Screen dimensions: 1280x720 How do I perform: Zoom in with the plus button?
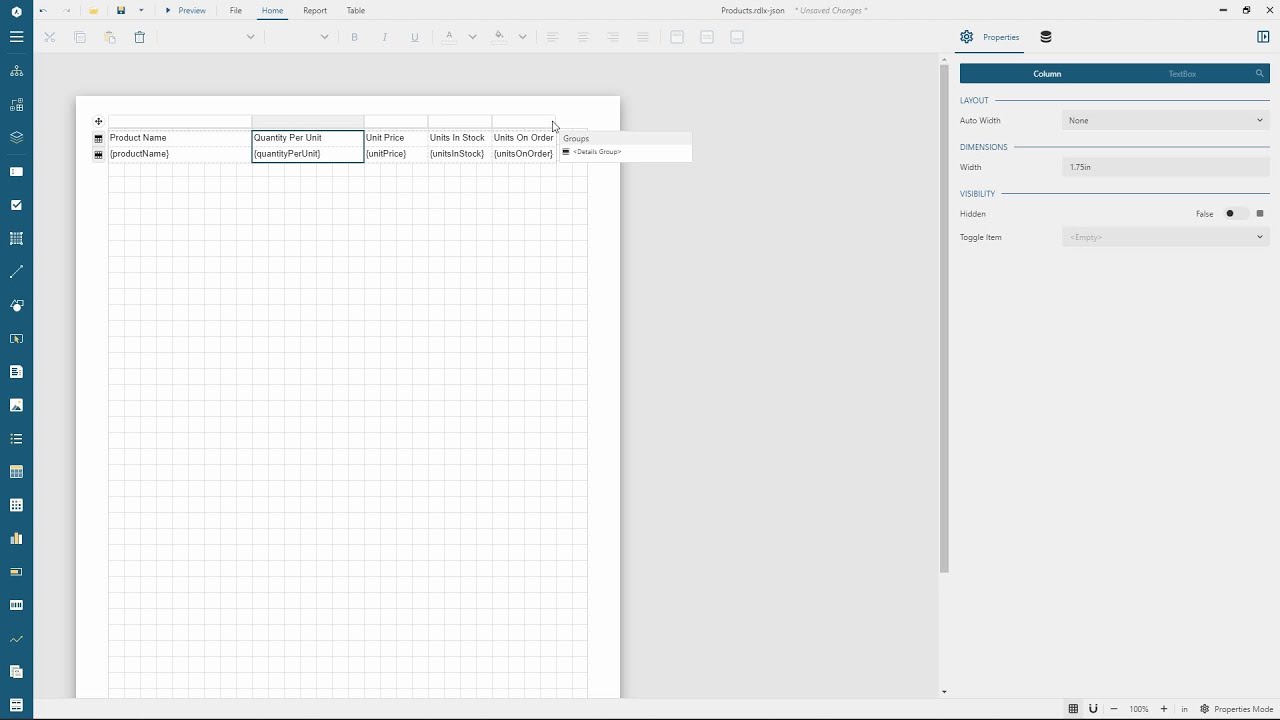point(1164,709)
